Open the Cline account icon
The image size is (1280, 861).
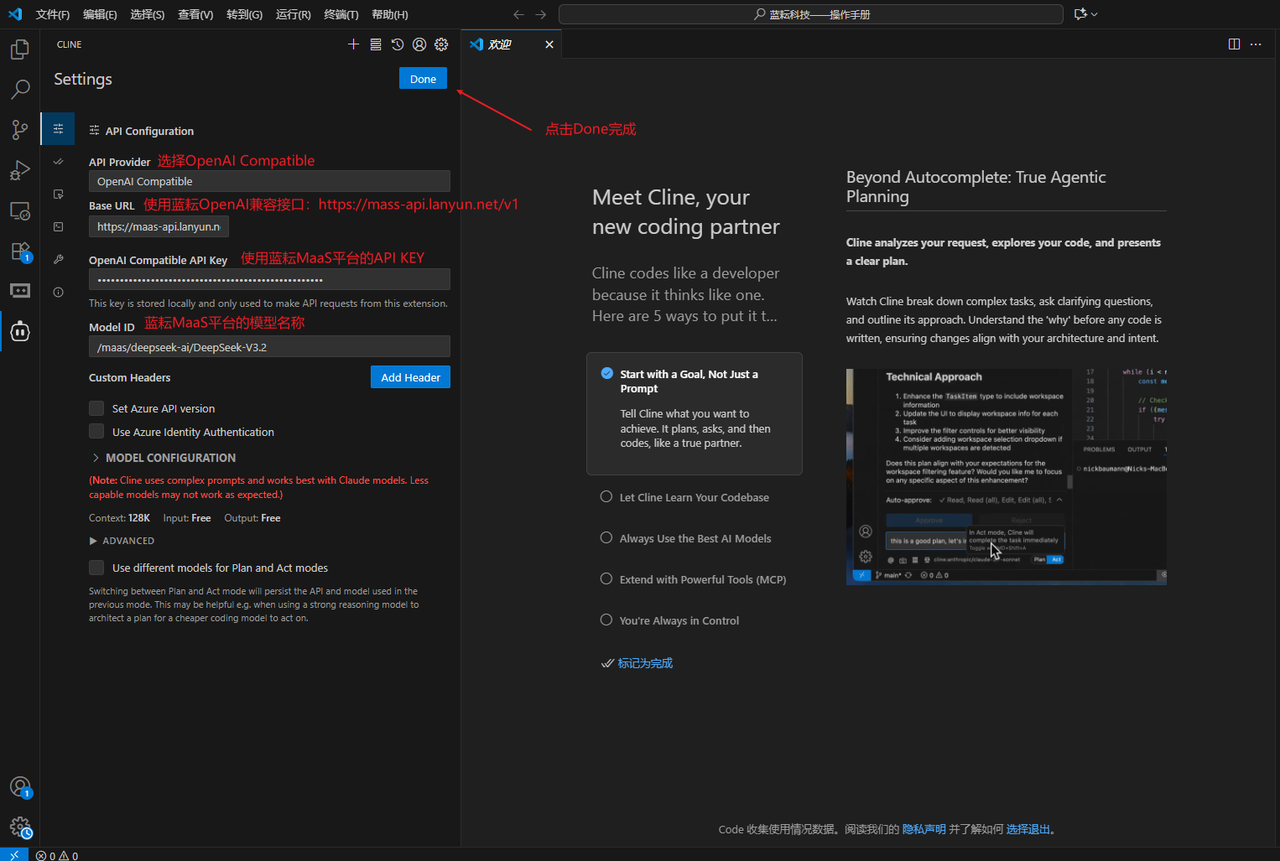click(x=419, y=45)
